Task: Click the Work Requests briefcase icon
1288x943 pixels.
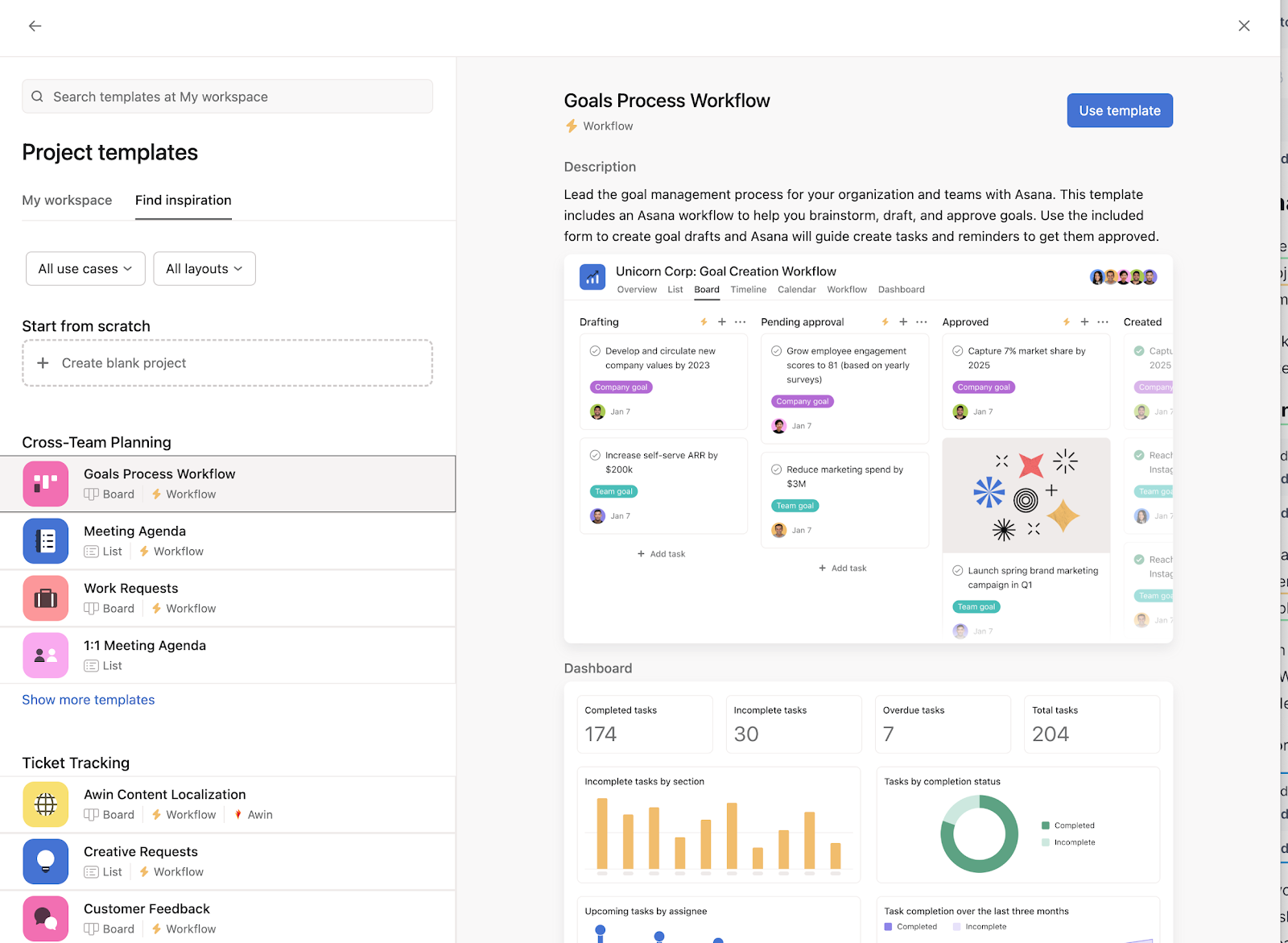Action: point(46,598)
